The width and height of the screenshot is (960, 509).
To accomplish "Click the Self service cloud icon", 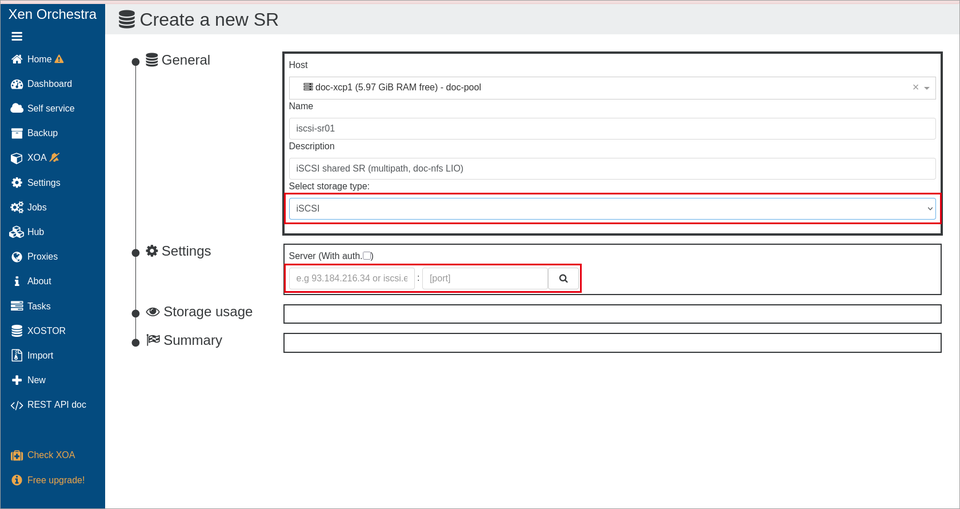I will [x=17, y=108].
